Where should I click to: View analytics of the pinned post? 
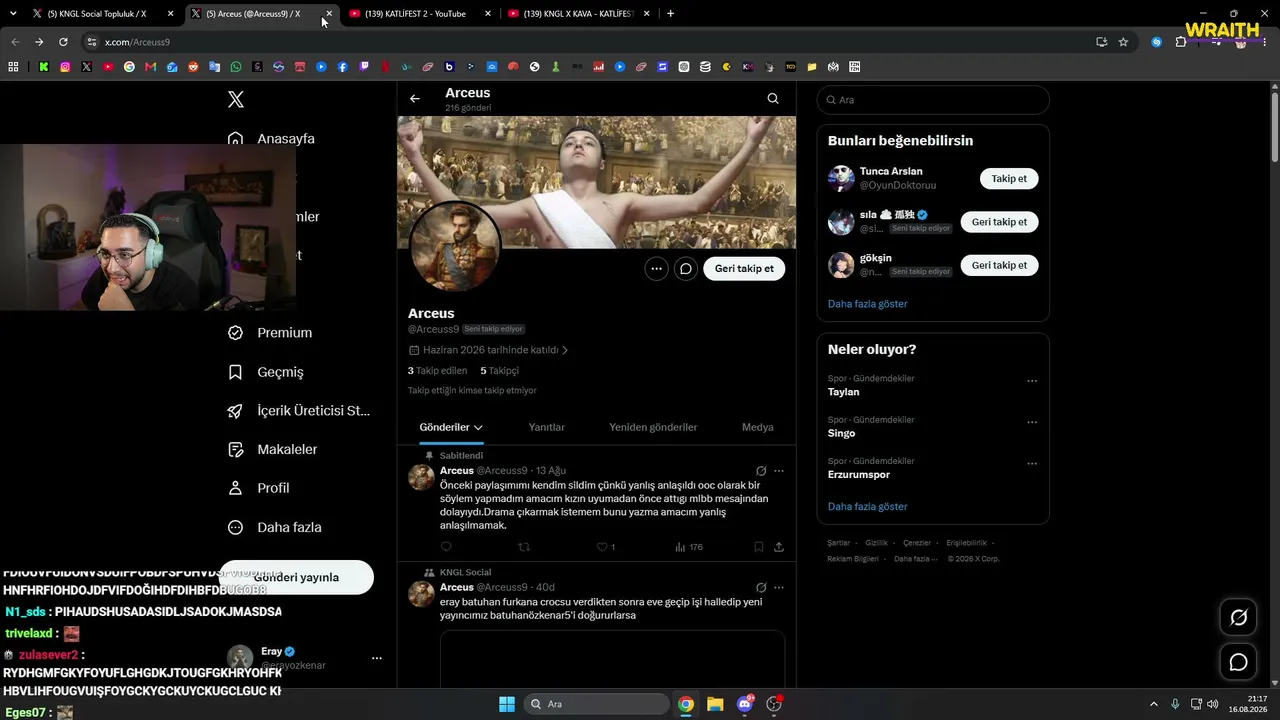(x=688, y=547)
